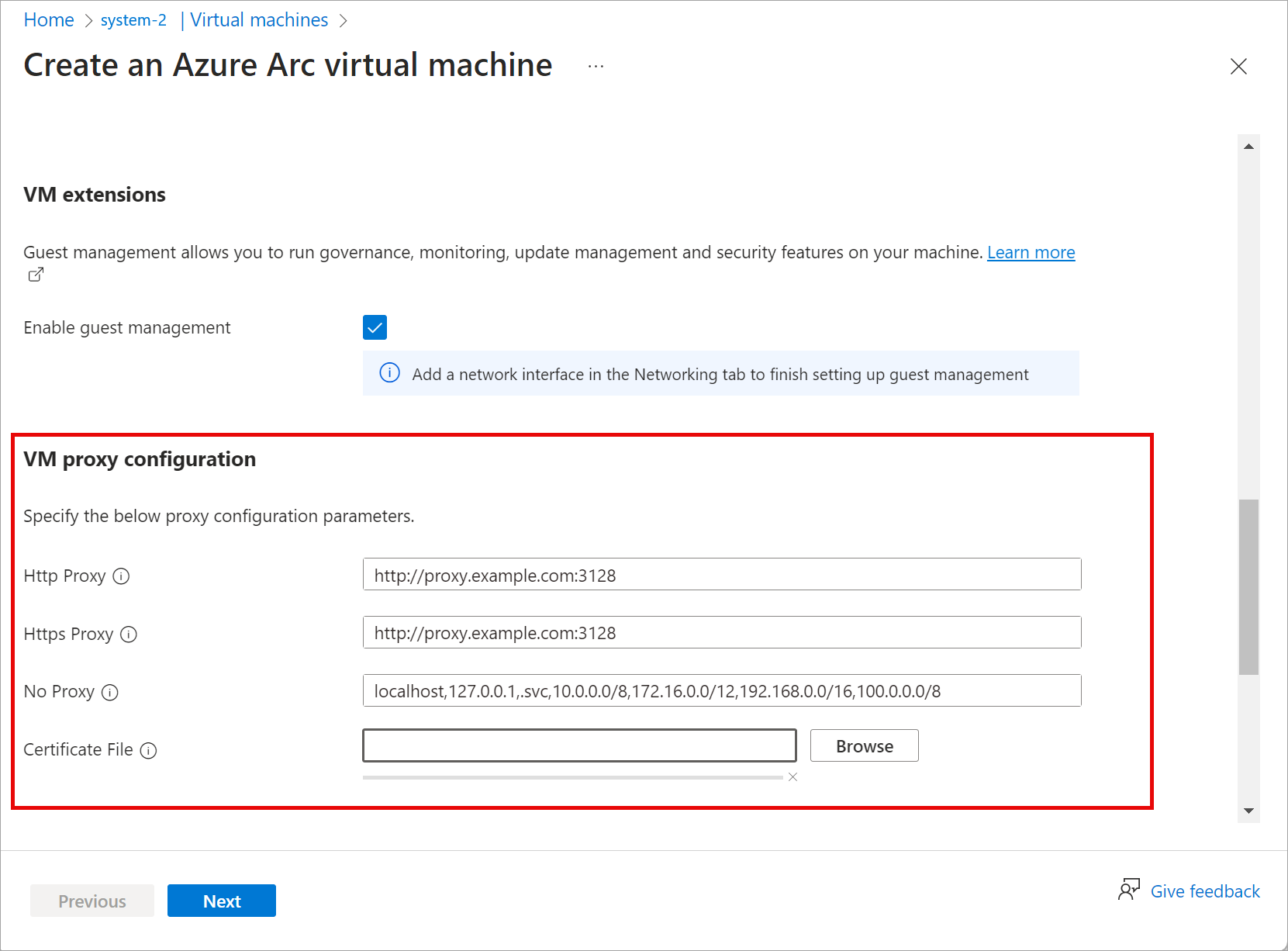The width and height of the screenshot is (1288, 951).
Task: Browse for a certificate file
Action: pyautogui.click(x=863, y=745)
